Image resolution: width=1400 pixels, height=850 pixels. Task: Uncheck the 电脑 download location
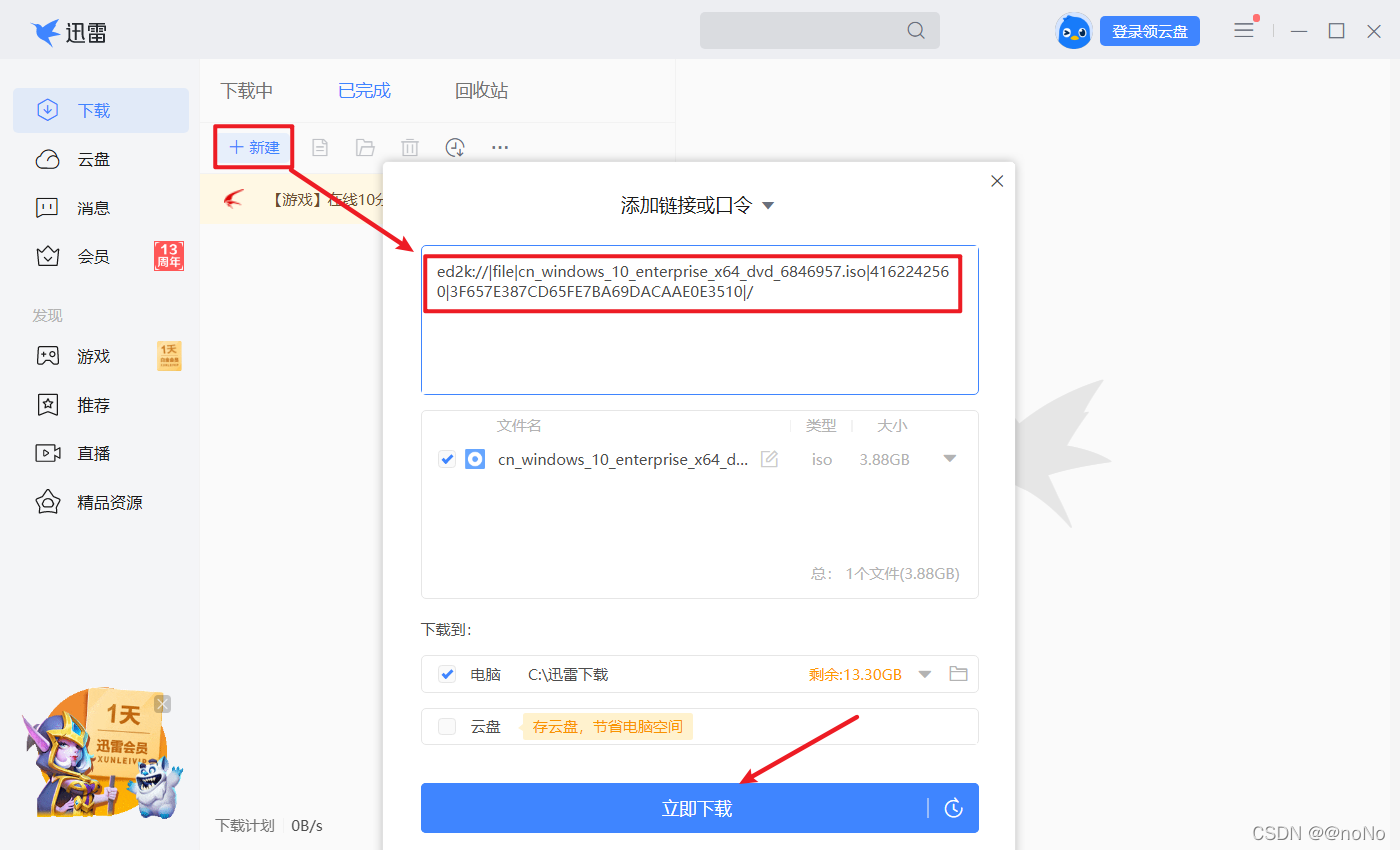[446, 674]
